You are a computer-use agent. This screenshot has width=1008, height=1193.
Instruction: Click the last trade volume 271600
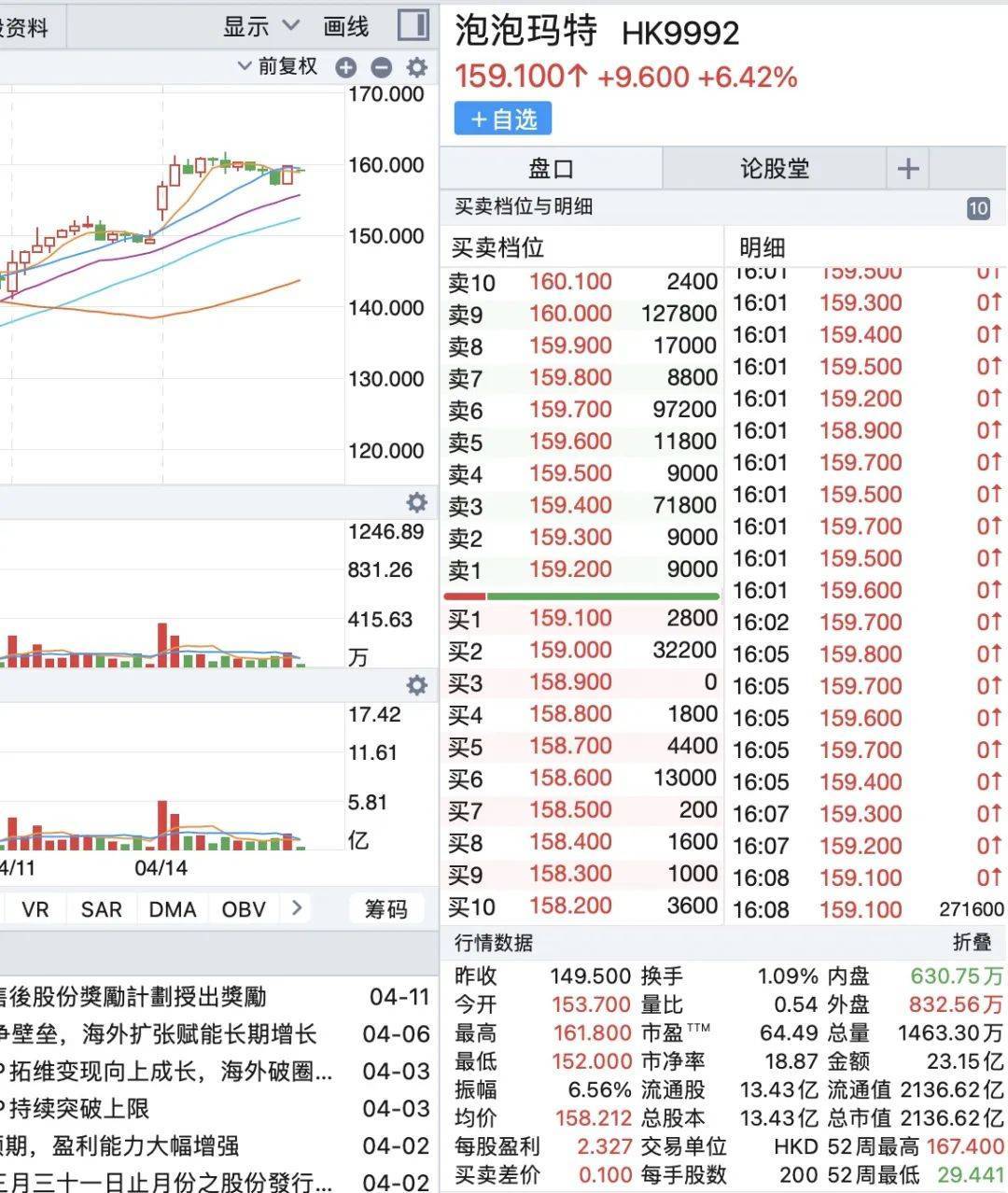[x=972, y=909]
